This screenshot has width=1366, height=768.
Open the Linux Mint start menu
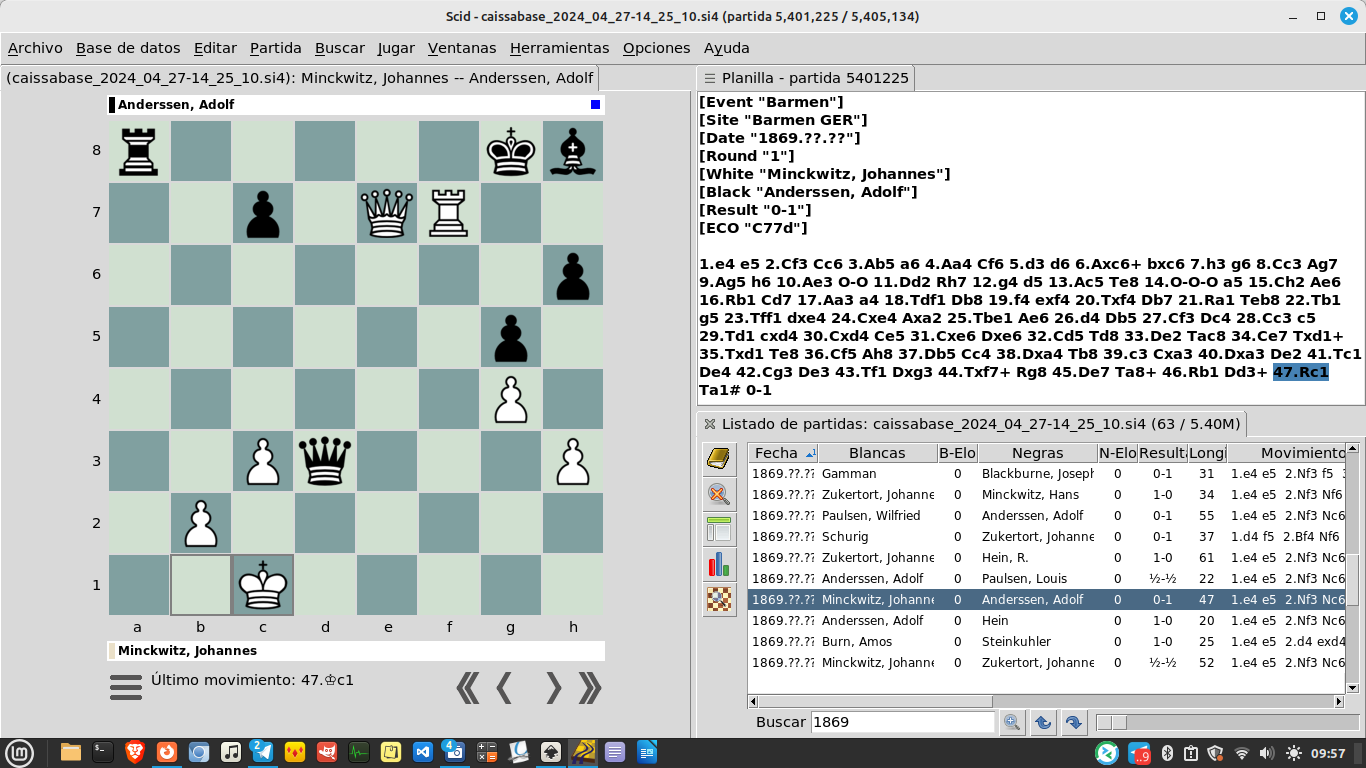(x=20, y=752)
